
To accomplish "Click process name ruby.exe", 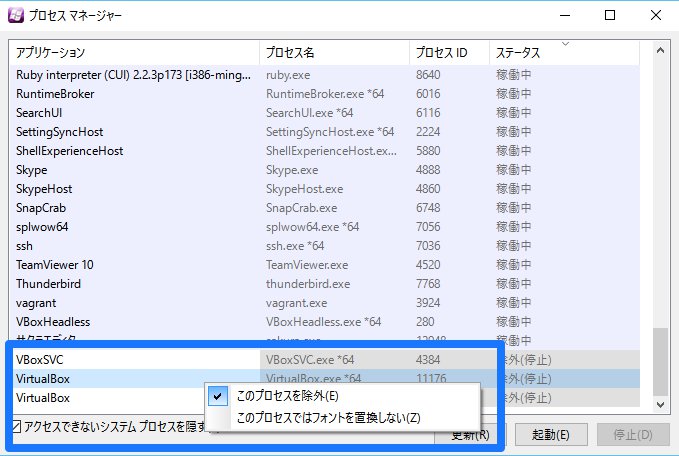I will pos(288,75).
